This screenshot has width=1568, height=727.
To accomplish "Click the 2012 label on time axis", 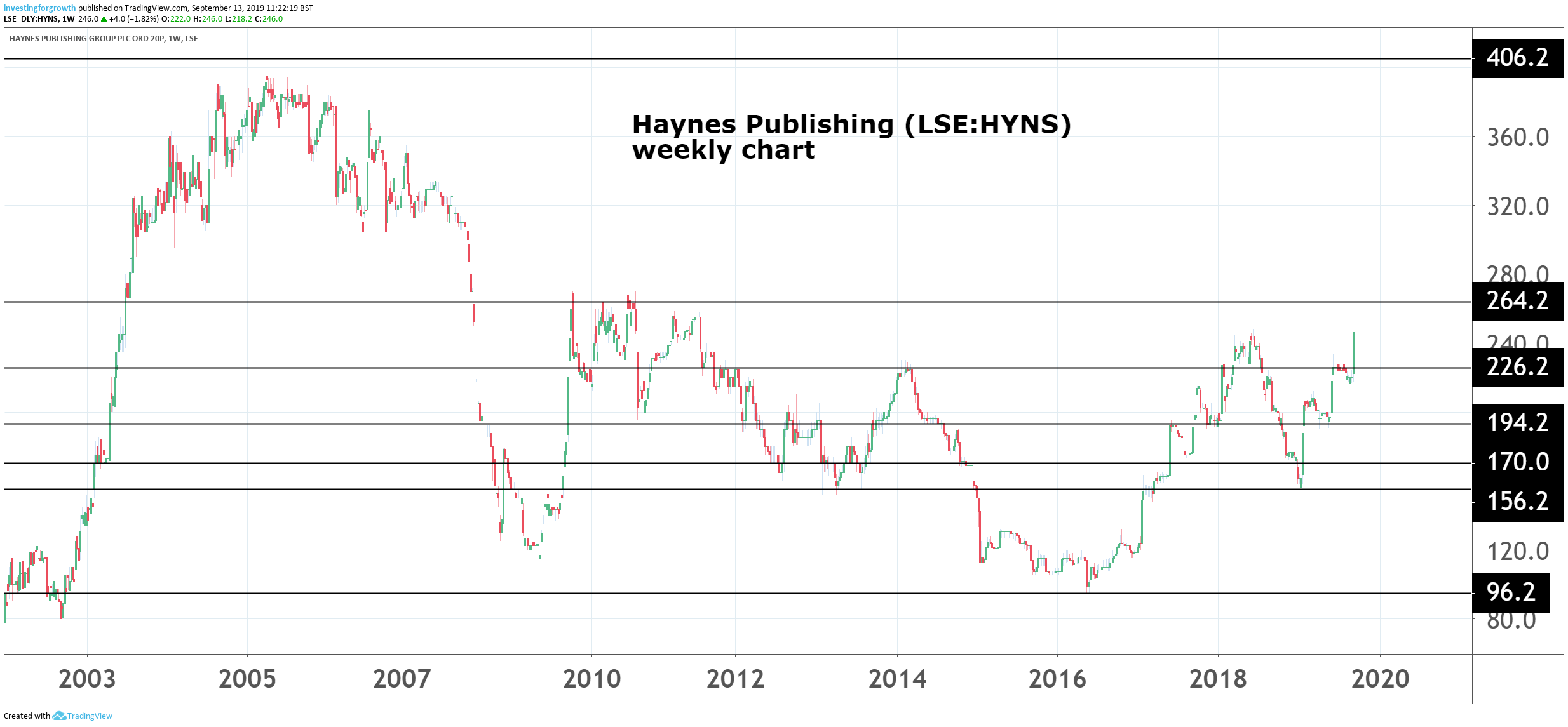I will 735,679.
